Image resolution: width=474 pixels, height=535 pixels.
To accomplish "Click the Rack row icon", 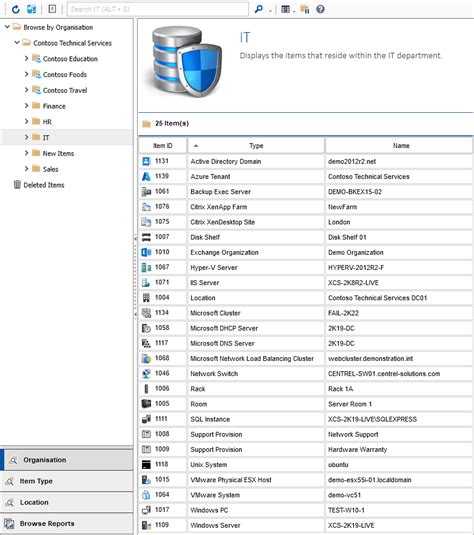I will [146, 389].
